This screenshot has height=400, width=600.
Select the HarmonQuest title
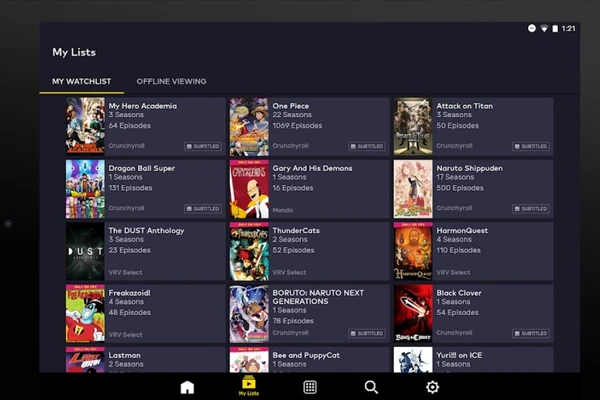[x=462, y=231]
